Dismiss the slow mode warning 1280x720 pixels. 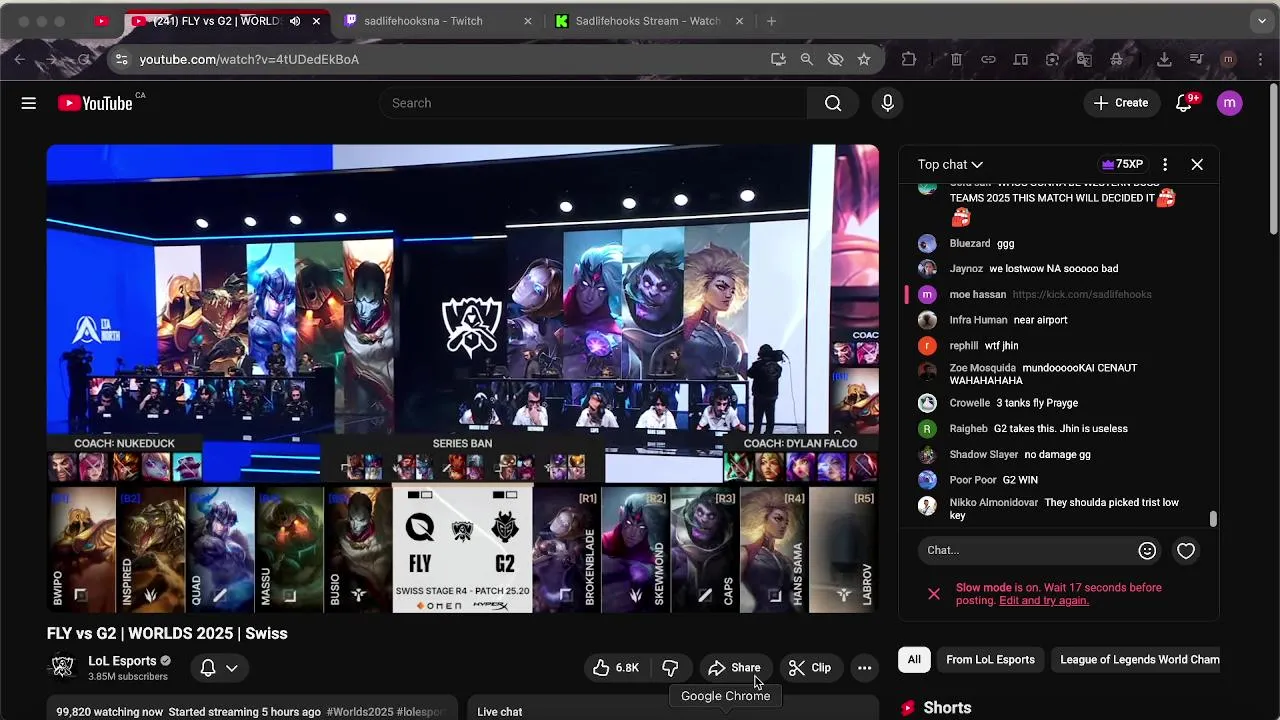pos(934,594)
